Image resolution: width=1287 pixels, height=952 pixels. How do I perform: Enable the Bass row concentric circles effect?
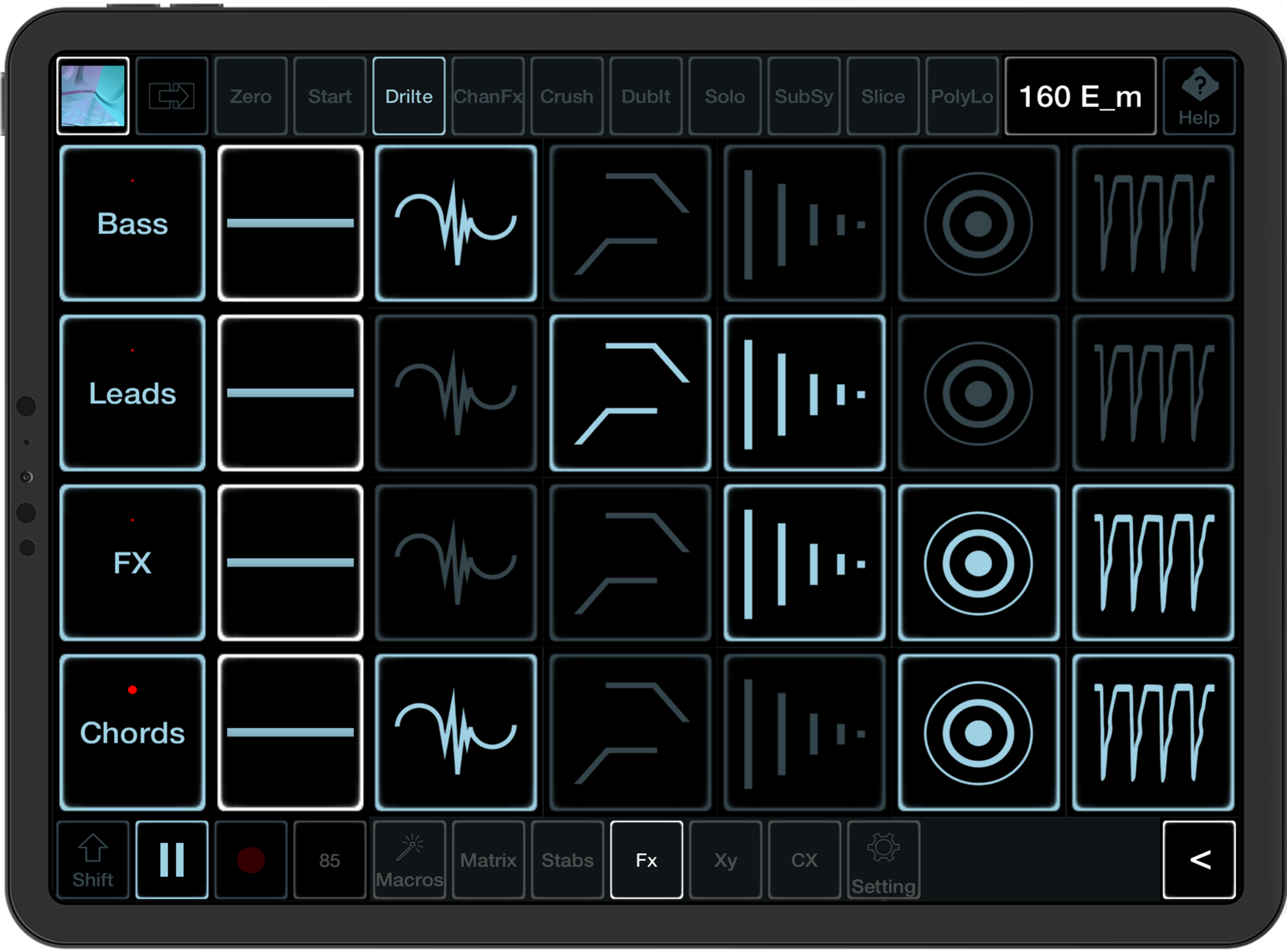click(978, 223)
